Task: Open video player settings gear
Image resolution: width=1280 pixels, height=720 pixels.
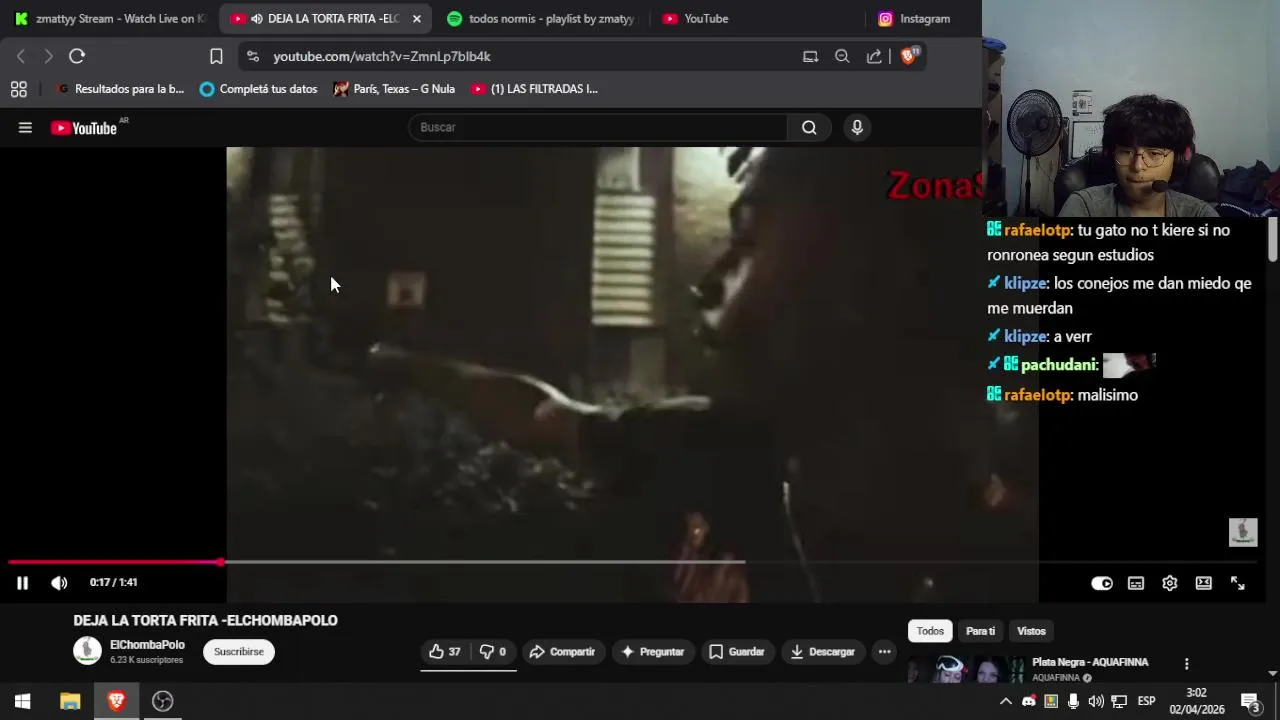Action: pyautogui.click(x=1169, y=583)
